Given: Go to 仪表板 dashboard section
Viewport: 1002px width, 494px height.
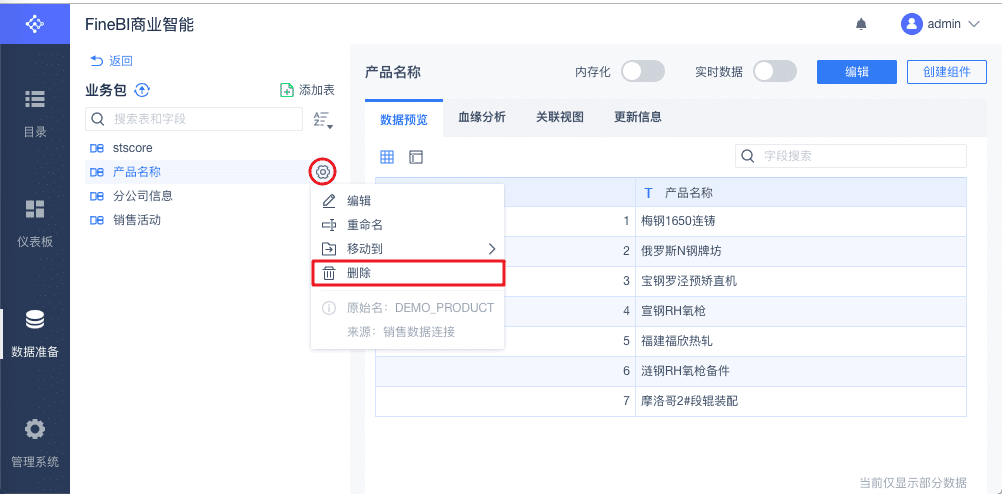Looking at the screenshot, I should pos(35,222).
